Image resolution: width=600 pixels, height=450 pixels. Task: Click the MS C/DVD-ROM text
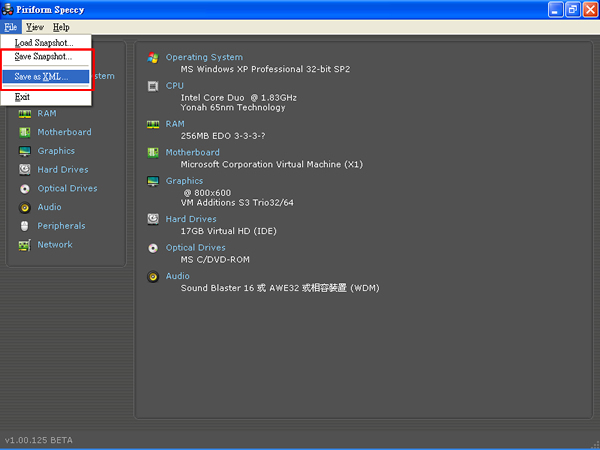tap(215, 260)
